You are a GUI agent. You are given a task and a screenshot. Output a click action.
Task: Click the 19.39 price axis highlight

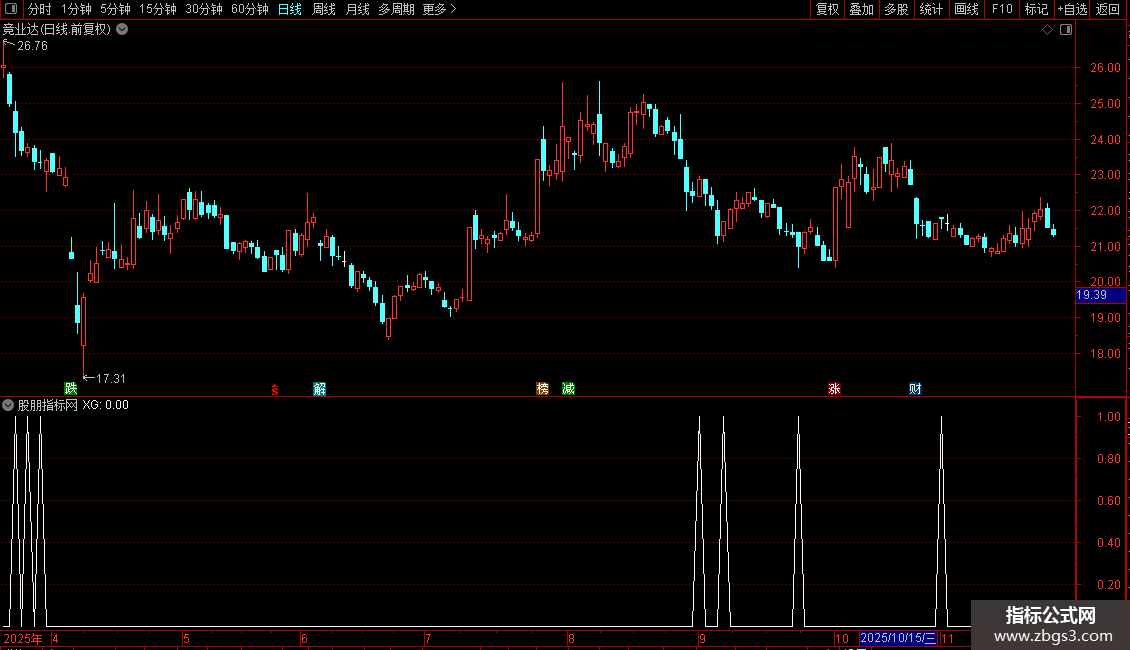pos(1100,295)
